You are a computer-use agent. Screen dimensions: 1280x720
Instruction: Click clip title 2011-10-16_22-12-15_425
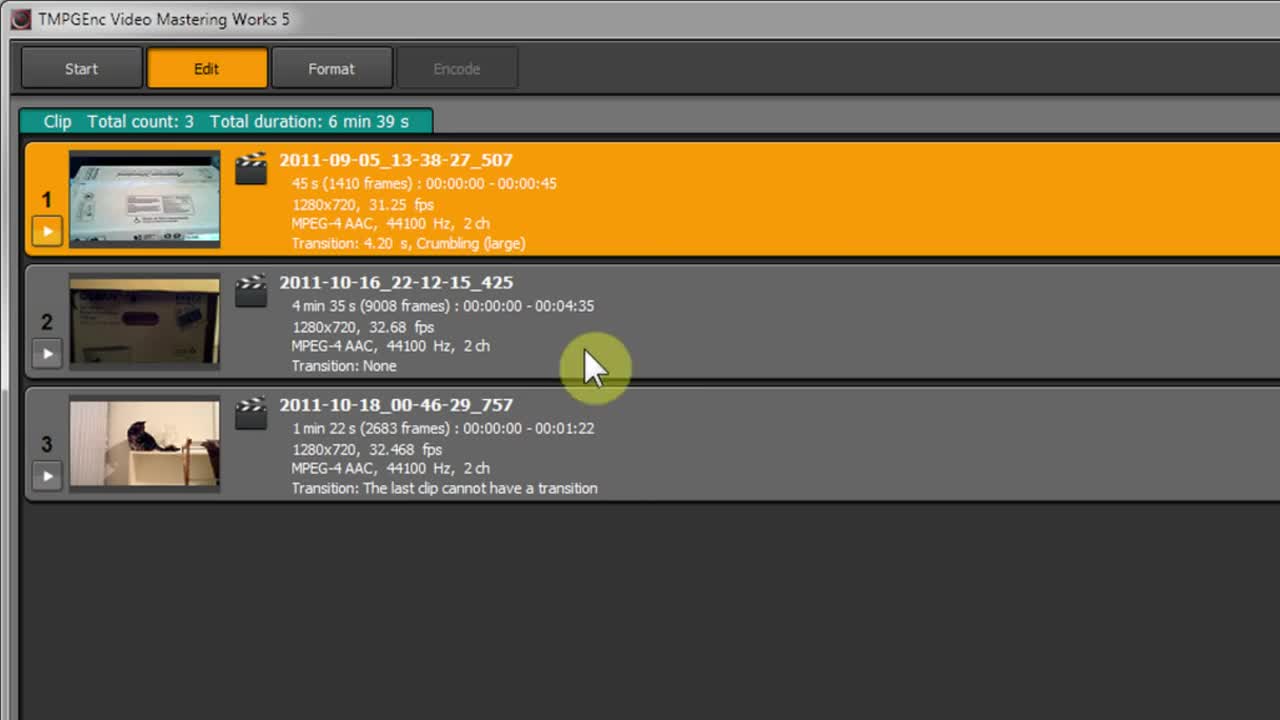[x=396, y=282]
